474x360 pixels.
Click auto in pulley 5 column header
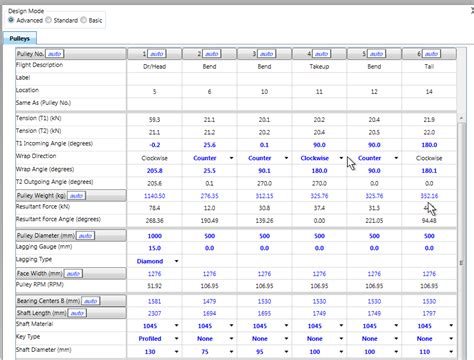[376, 54]
